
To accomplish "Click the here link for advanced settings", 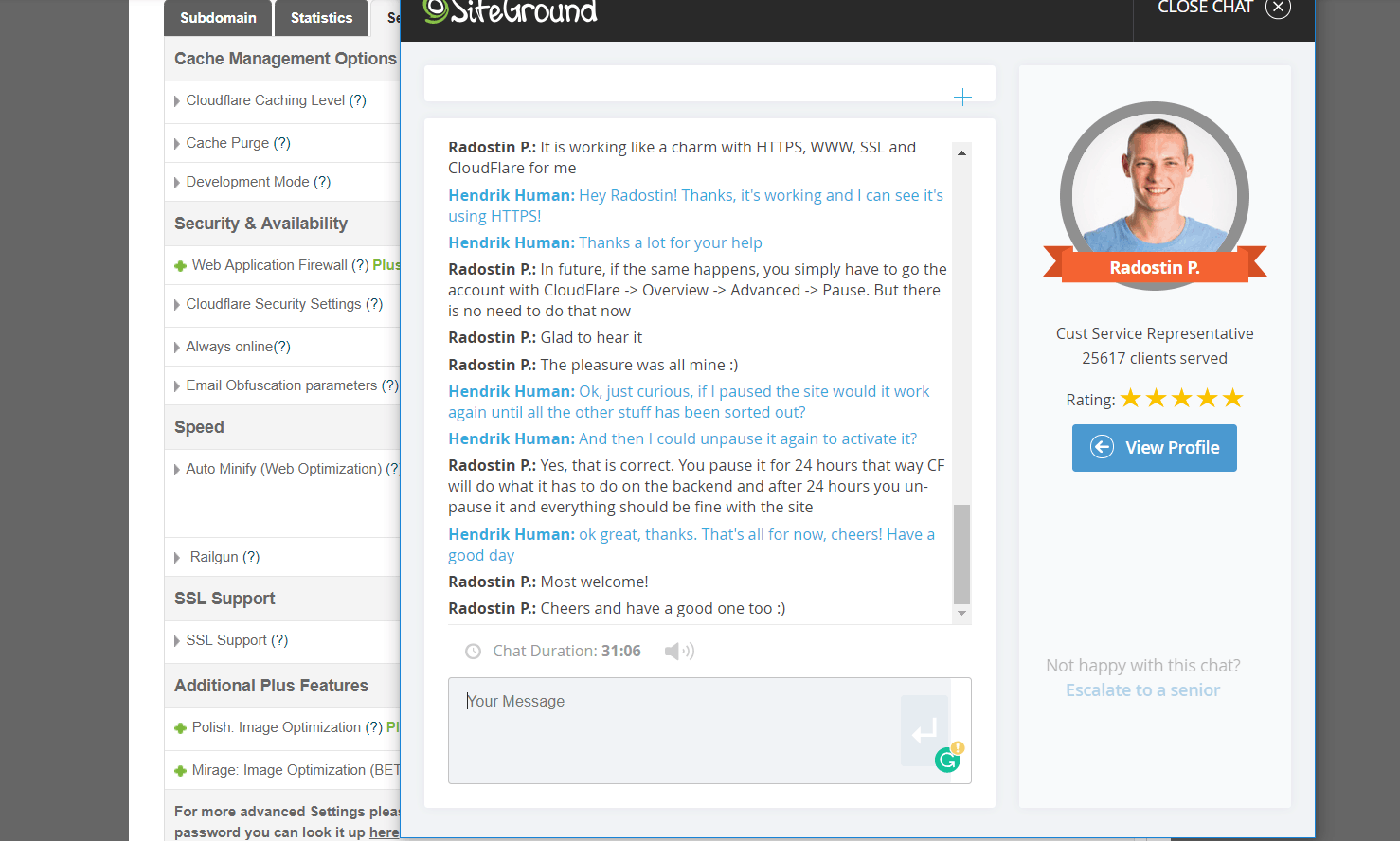I will [x=384, y=832].
